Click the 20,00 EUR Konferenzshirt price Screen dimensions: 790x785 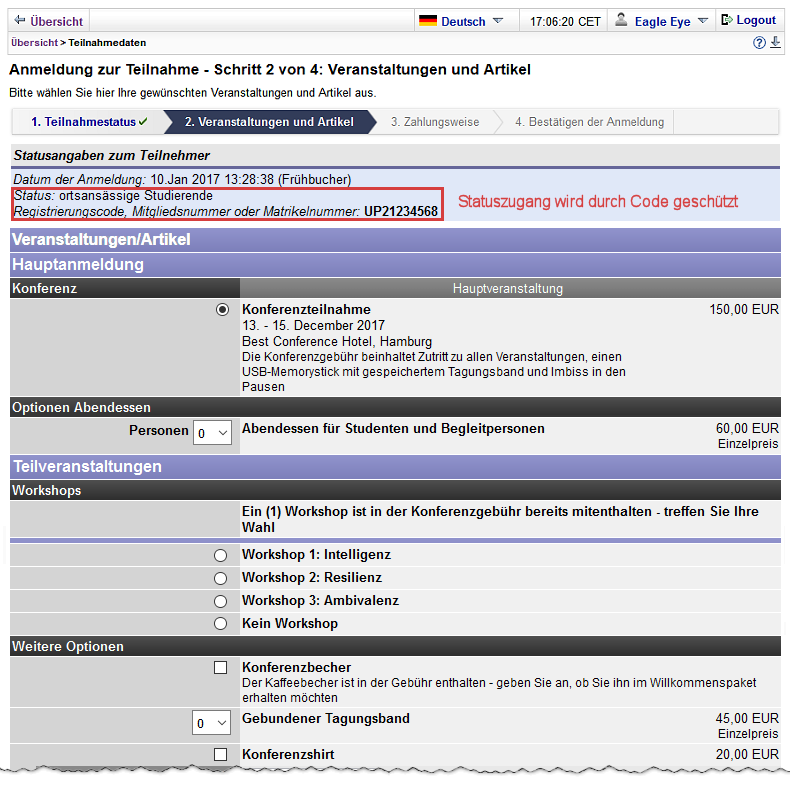tap(747, 754)
